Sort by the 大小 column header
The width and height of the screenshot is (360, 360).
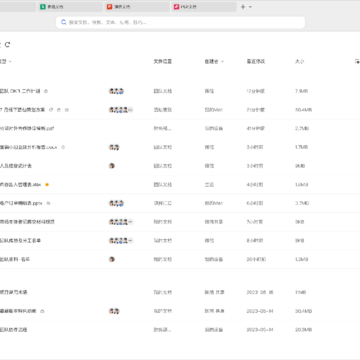pos(300,61)
